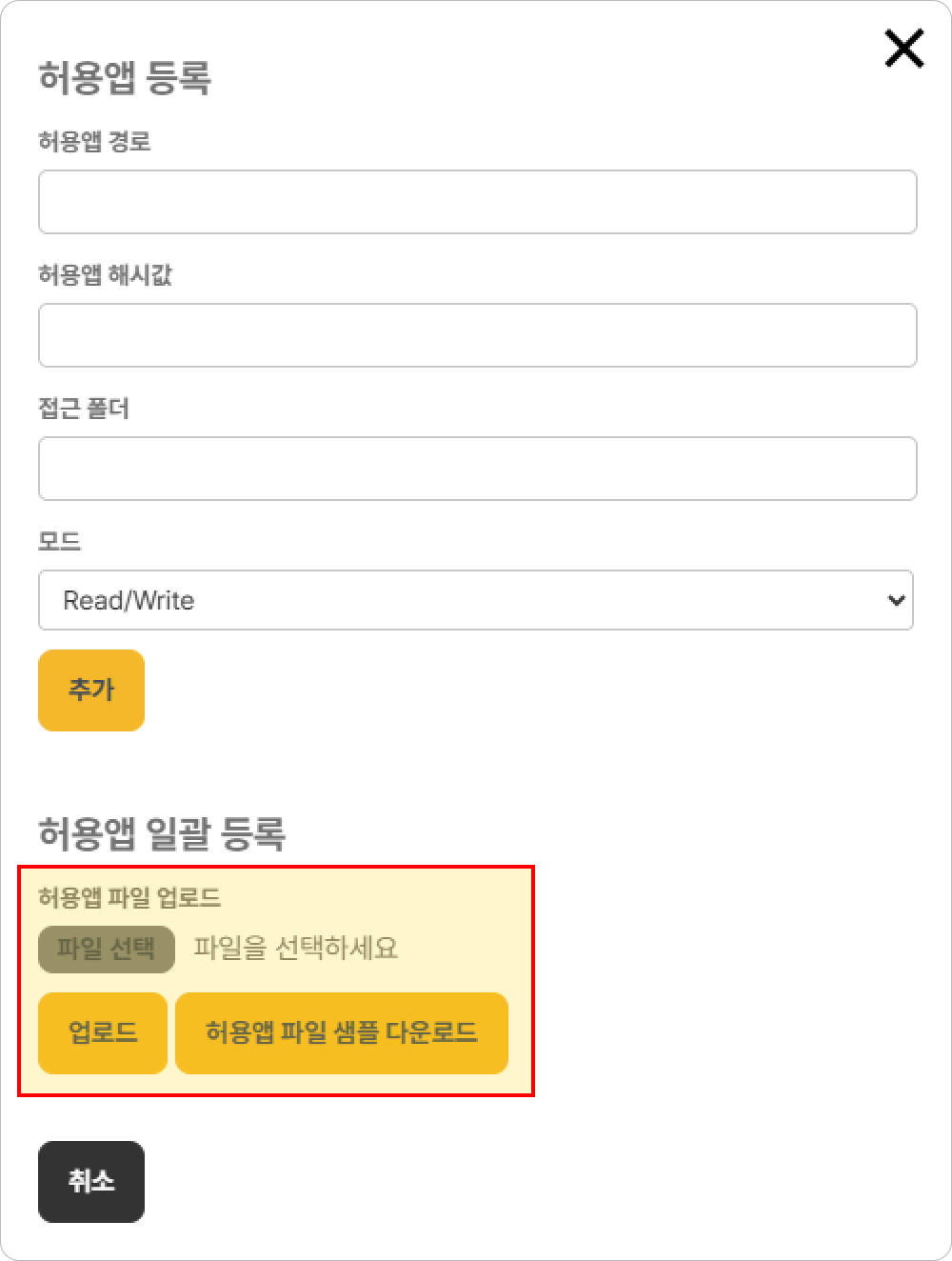Image resolution: width=952 pixels, height=1261 pixels.
Task: Click the chevron arrow on 모드 selector
Action: (x=895, y=600)
